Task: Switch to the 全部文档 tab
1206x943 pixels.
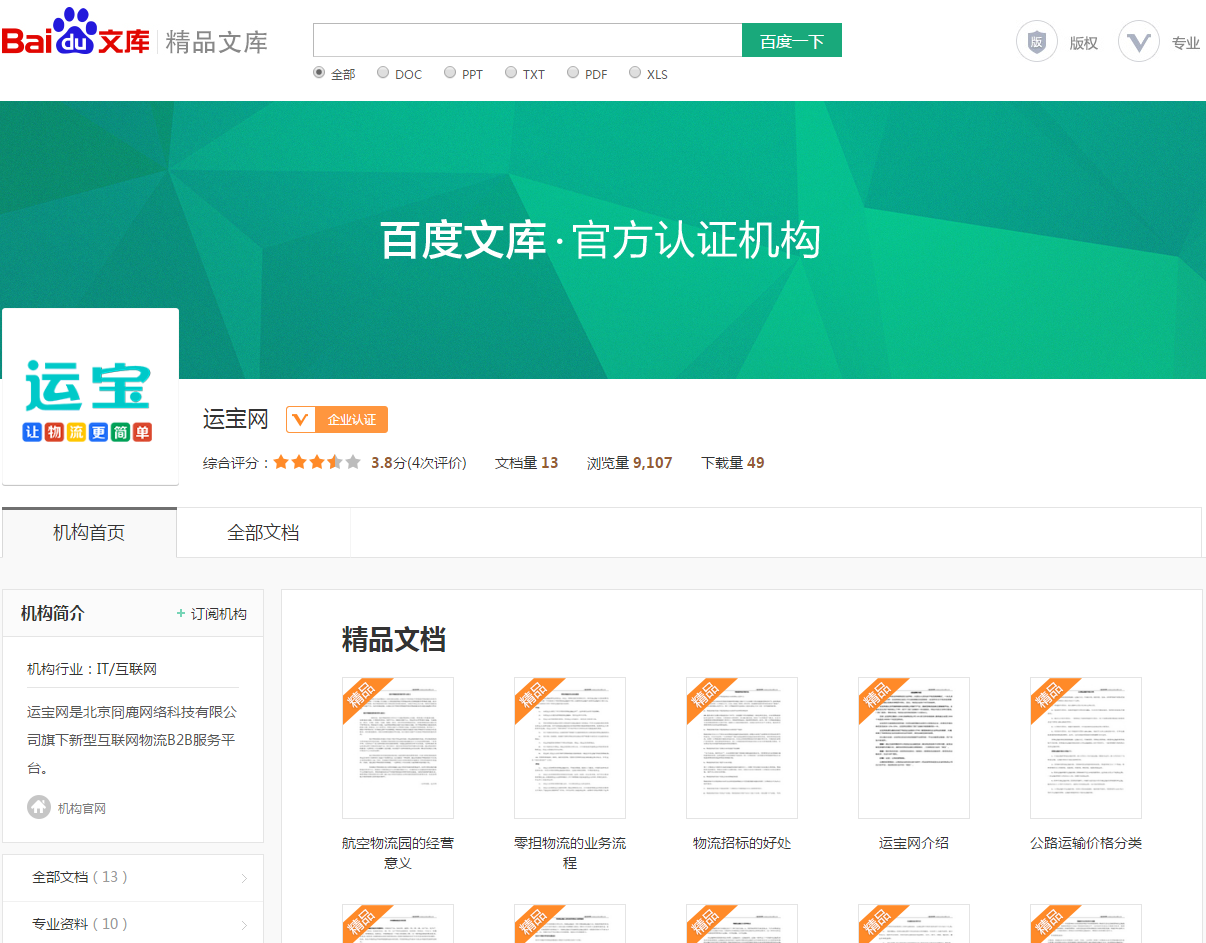Action: tap(263, 533)
